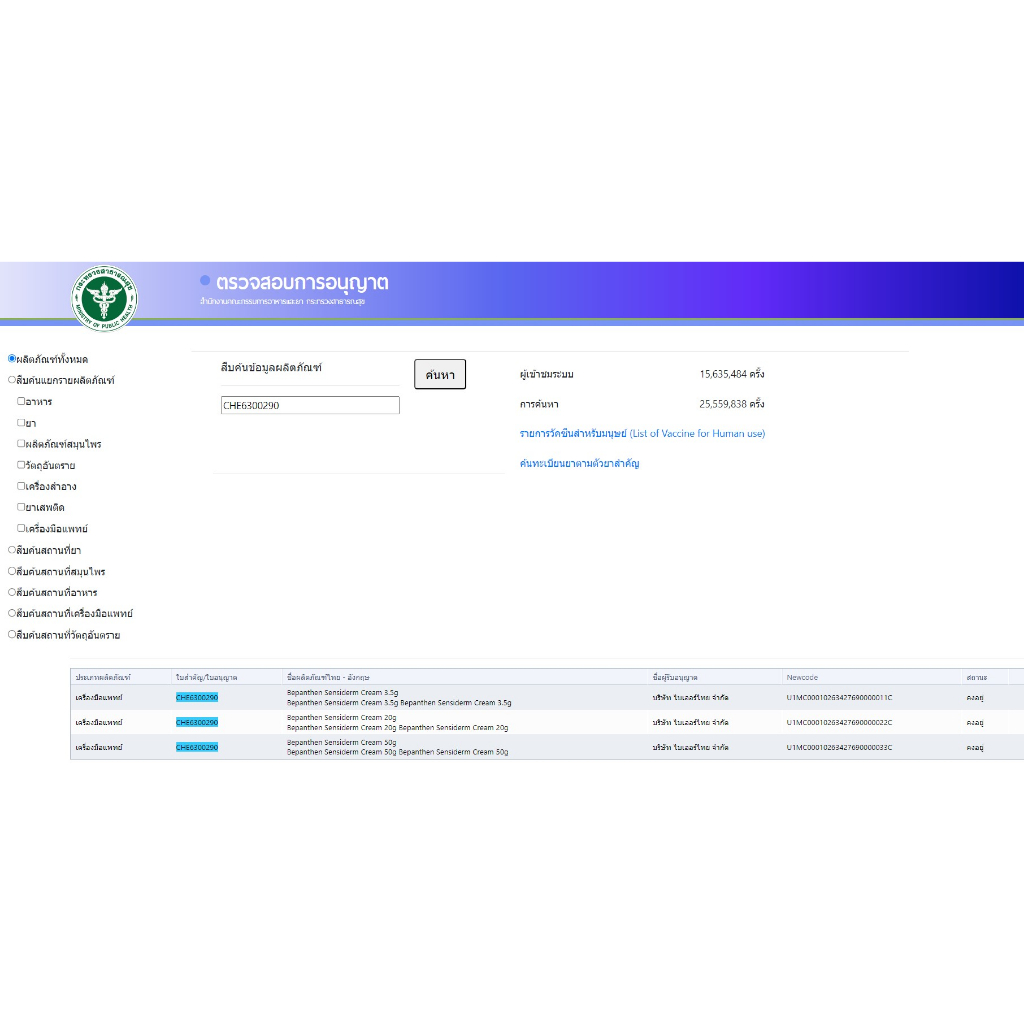Click Bepanthen Sensiderm Cream 50g product name
Screen dimensions: 1024x1024
pyautogui.click(x=397, y=747)
